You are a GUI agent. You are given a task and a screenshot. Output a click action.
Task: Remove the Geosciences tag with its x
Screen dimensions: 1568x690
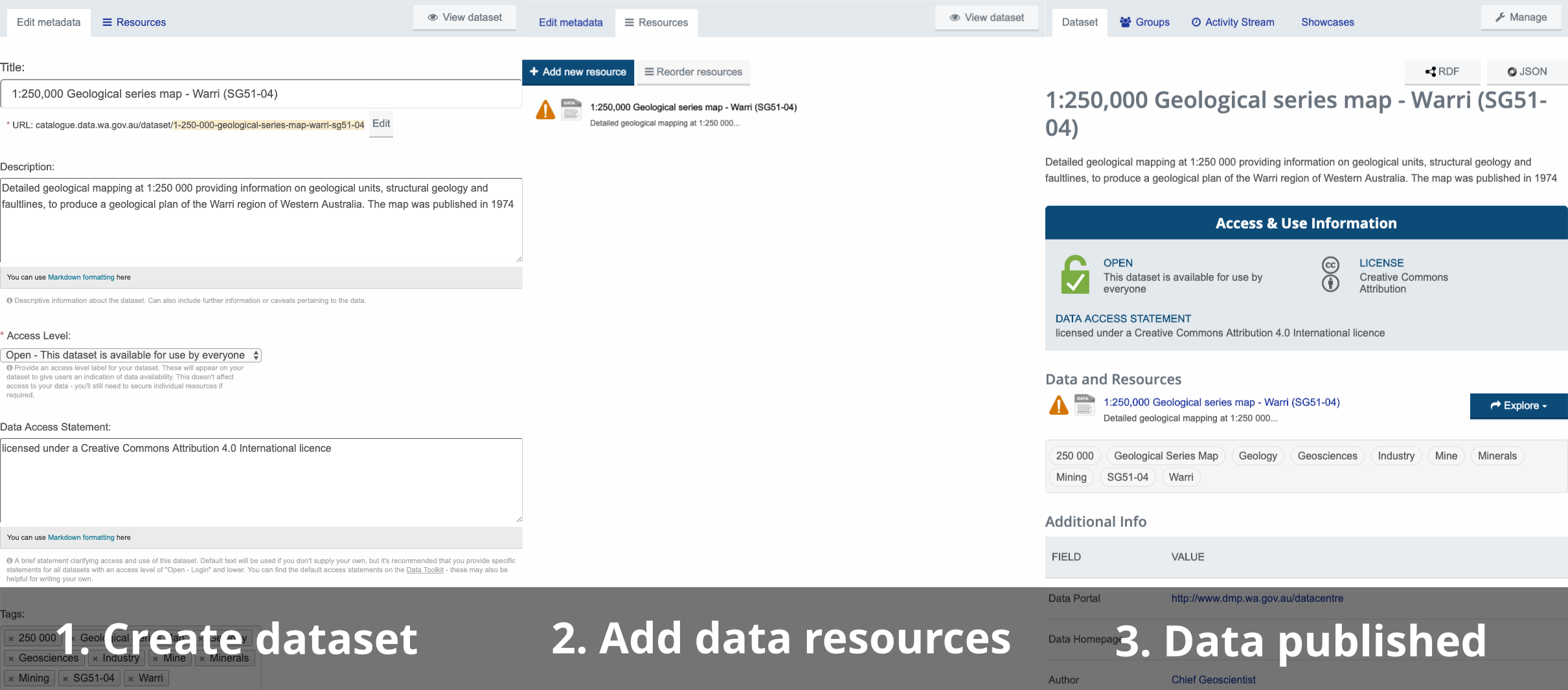coord(11,659)
